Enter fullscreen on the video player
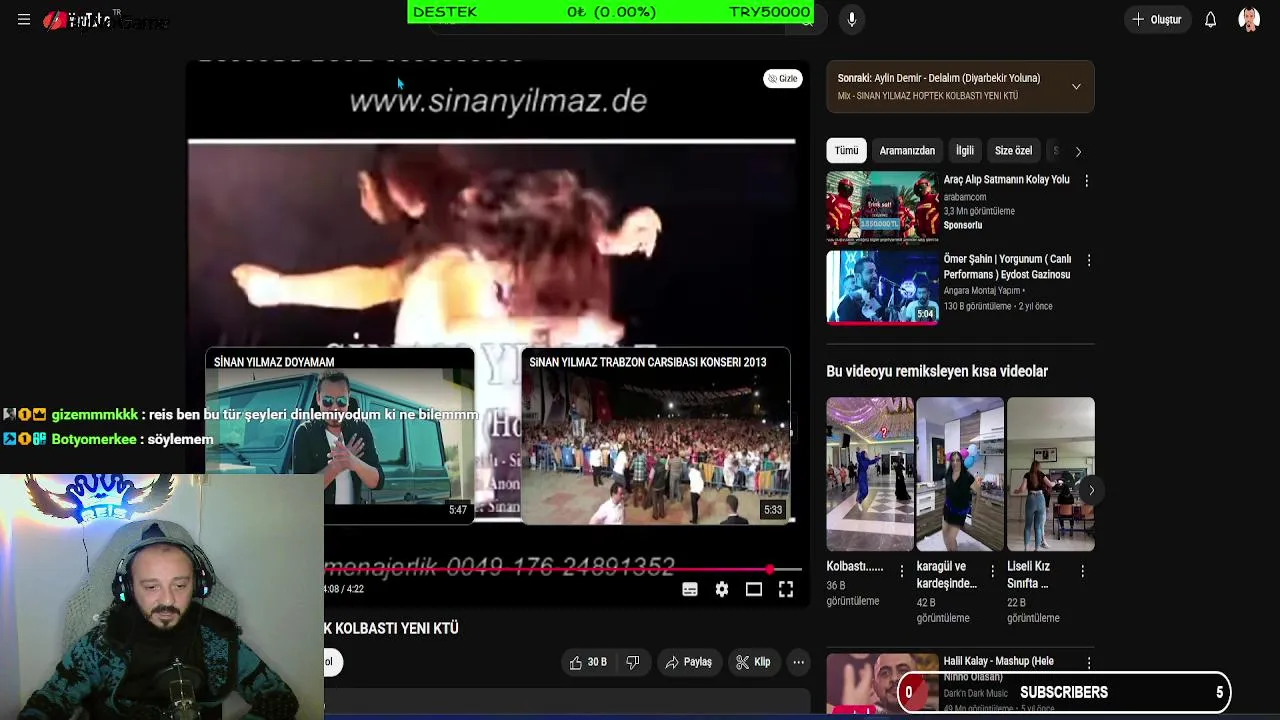The width and height of the screenshot is (1280, 720). (786, 590)
